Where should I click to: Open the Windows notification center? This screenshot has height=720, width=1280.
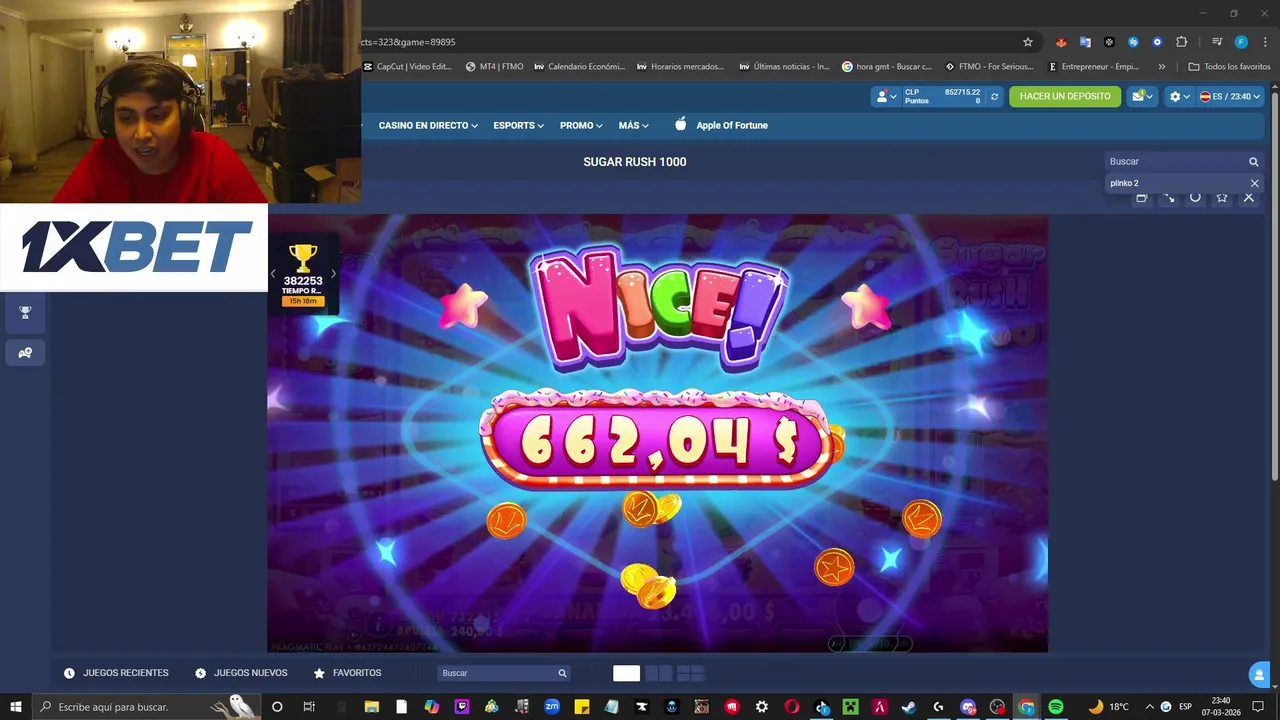pos(1258,707)
